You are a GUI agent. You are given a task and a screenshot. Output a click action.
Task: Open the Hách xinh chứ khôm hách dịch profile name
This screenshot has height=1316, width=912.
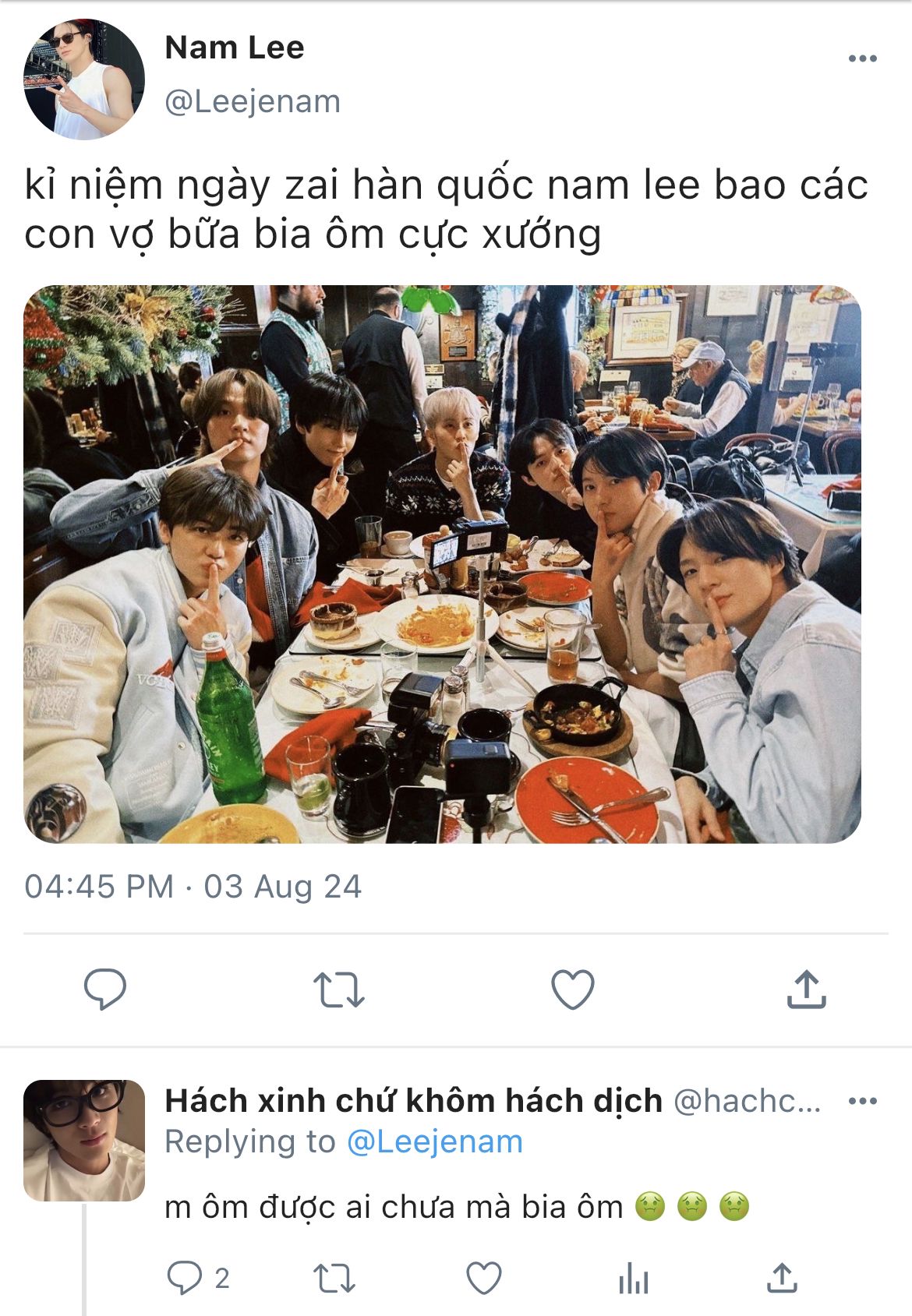coord(414,1101)
